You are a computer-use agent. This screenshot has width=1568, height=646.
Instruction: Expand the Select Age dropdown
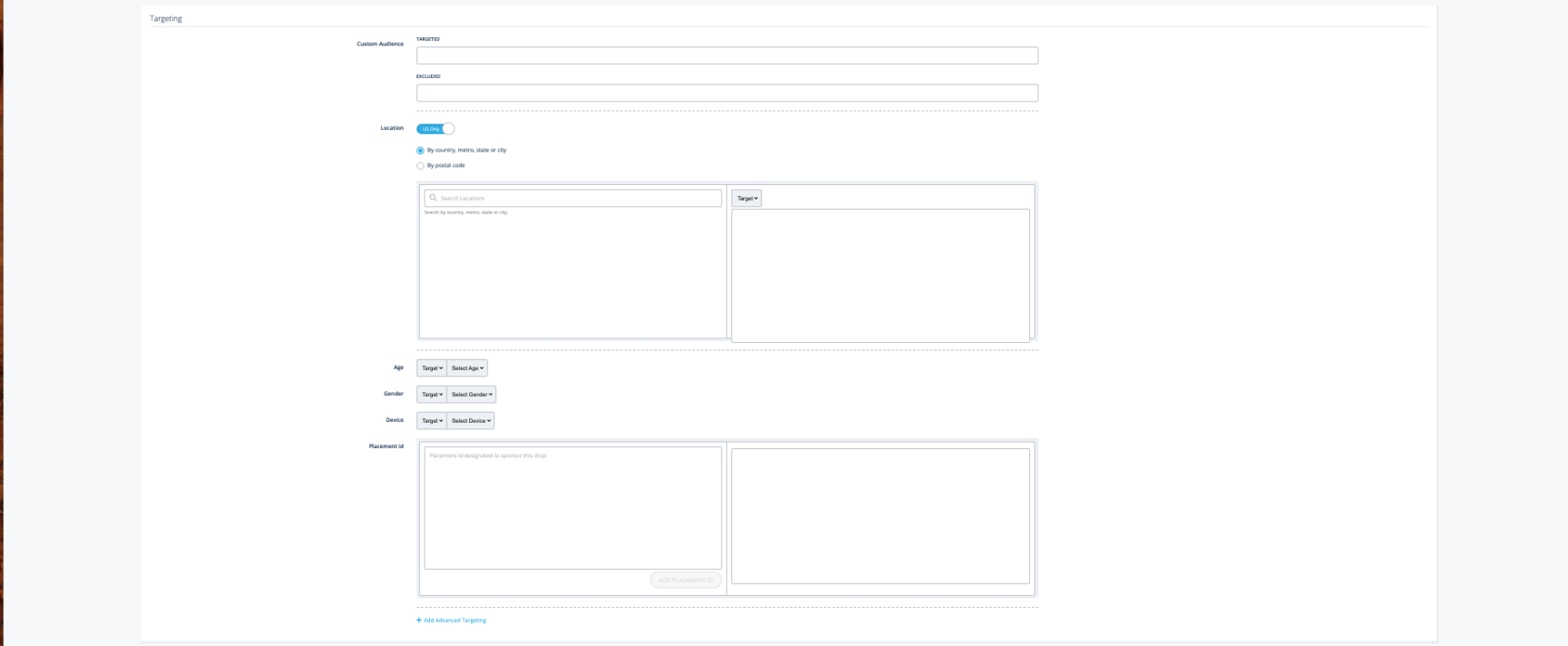(x=467, y=368)
